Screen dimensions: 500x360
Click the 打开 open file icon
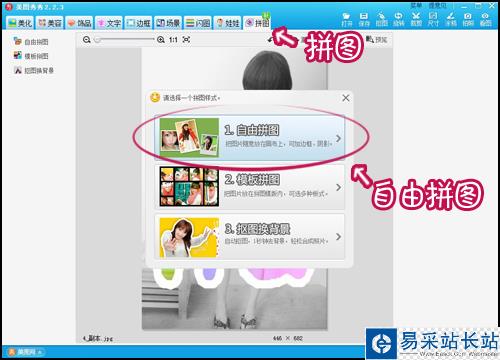(347, 19)
